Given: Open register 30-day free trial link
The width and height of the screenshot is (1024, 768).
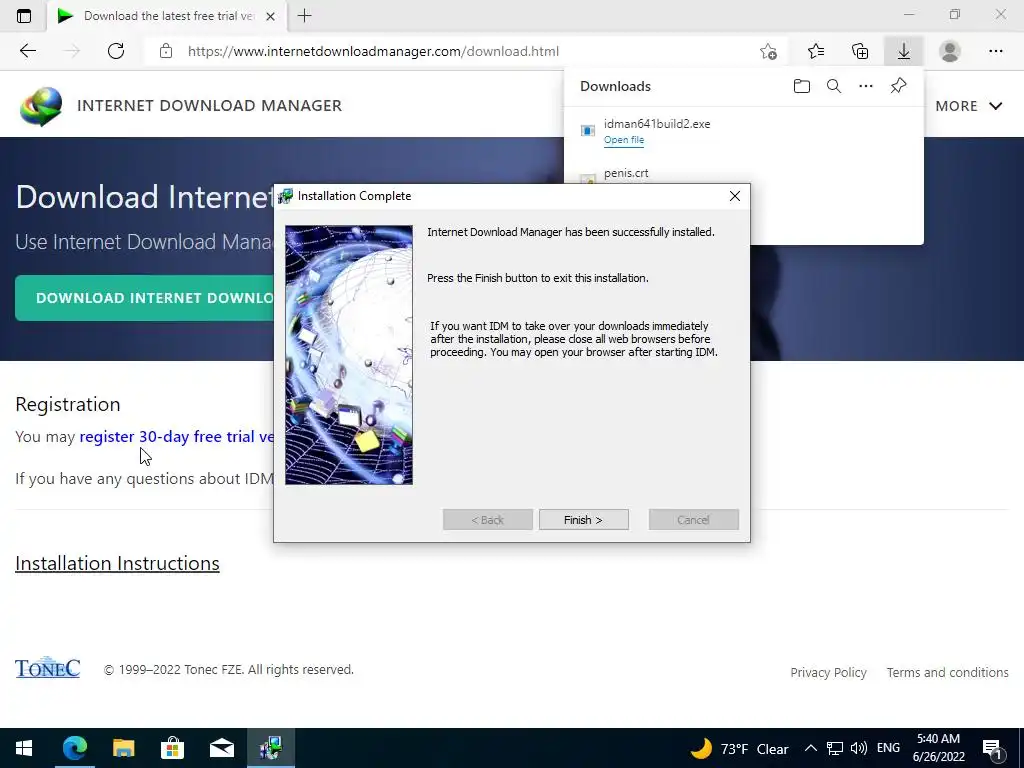Looking at the screenshot, I should [176, 437].
